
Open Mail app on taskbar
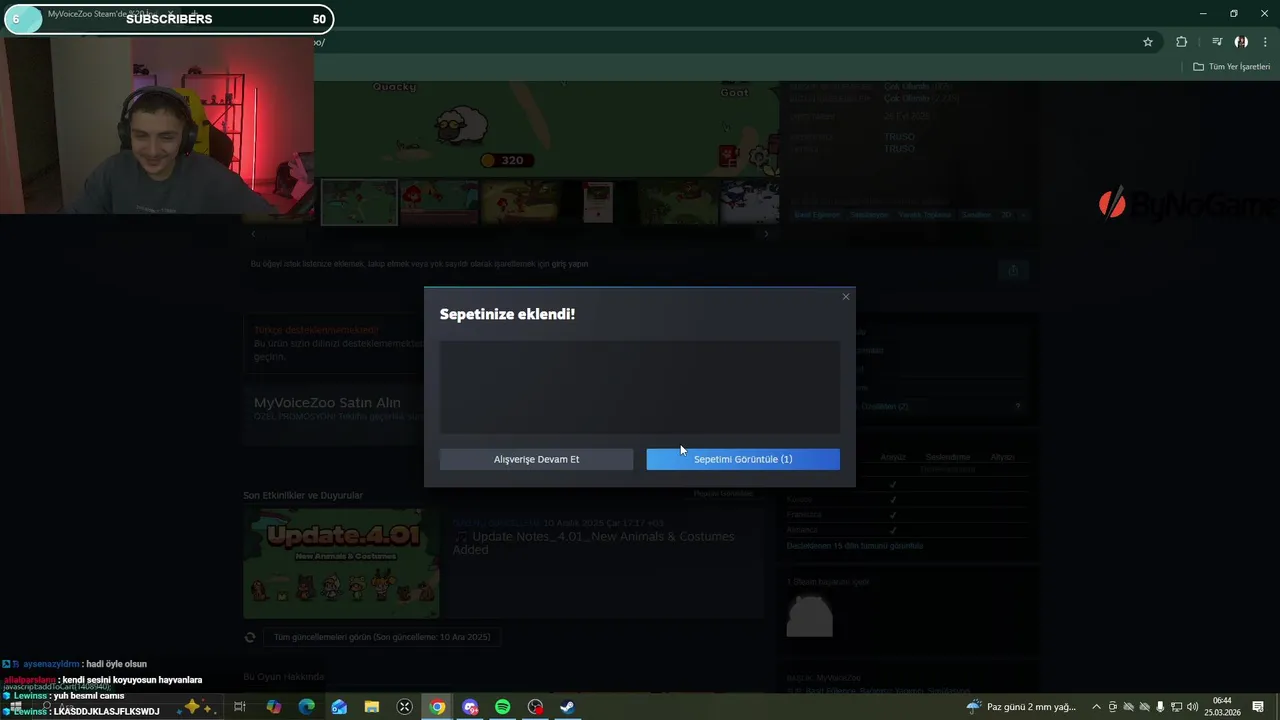tap(339, 707)
